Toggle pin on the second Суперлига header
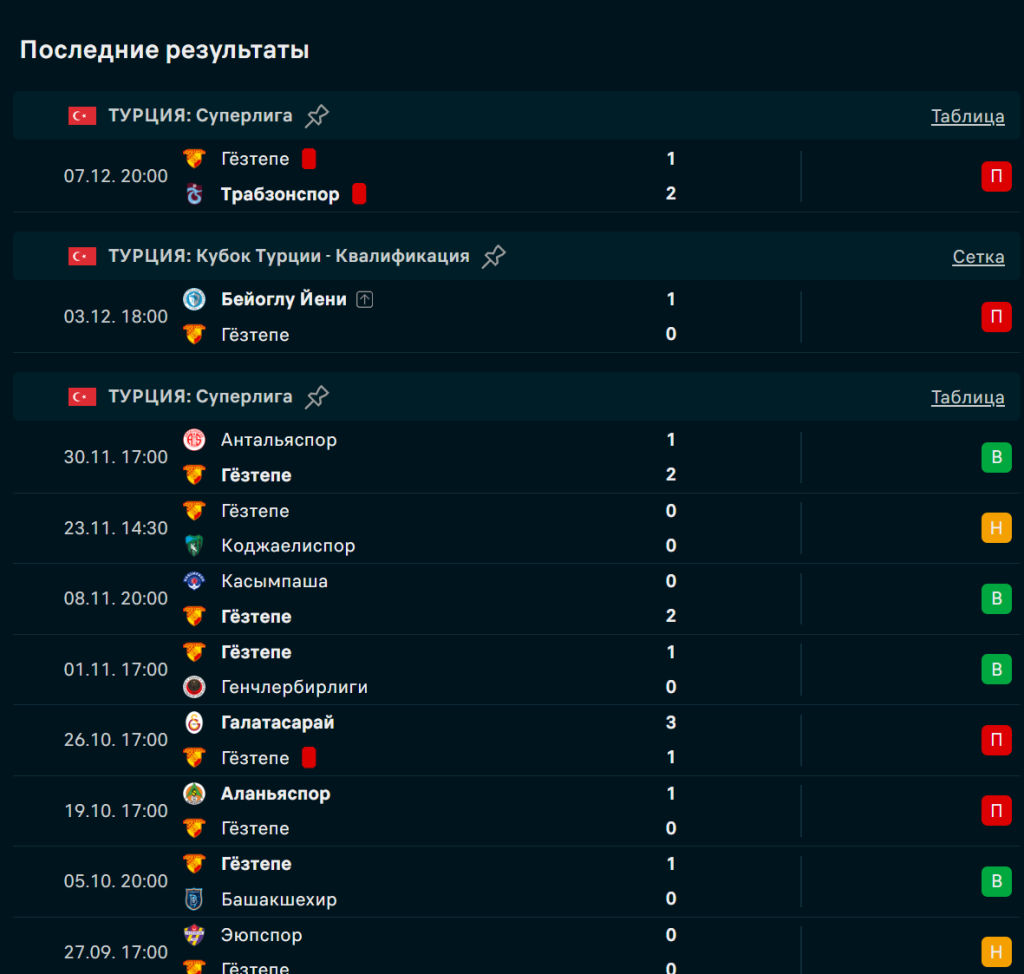 [x=317, y=397]
